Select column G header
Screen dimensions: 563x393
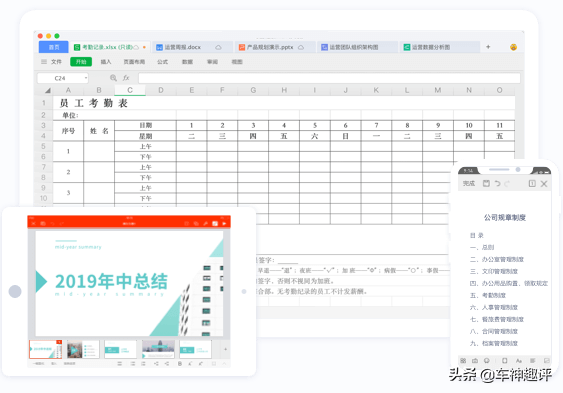[253, 90]
